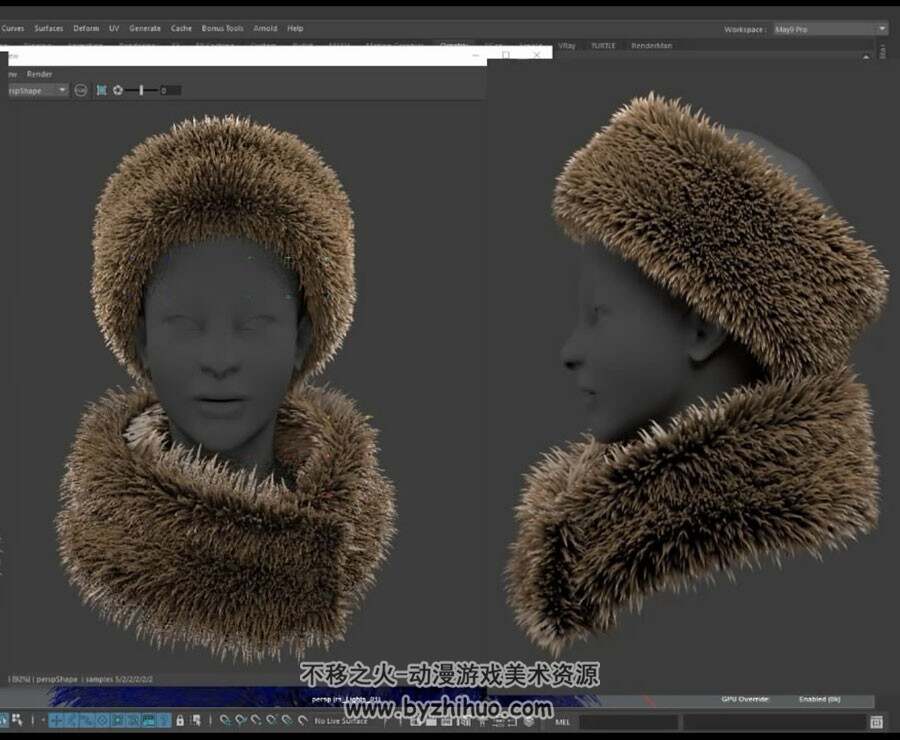Screen dimensions: 900x740
Task: Enable snap to curves magnet
Action: (240, 720)
